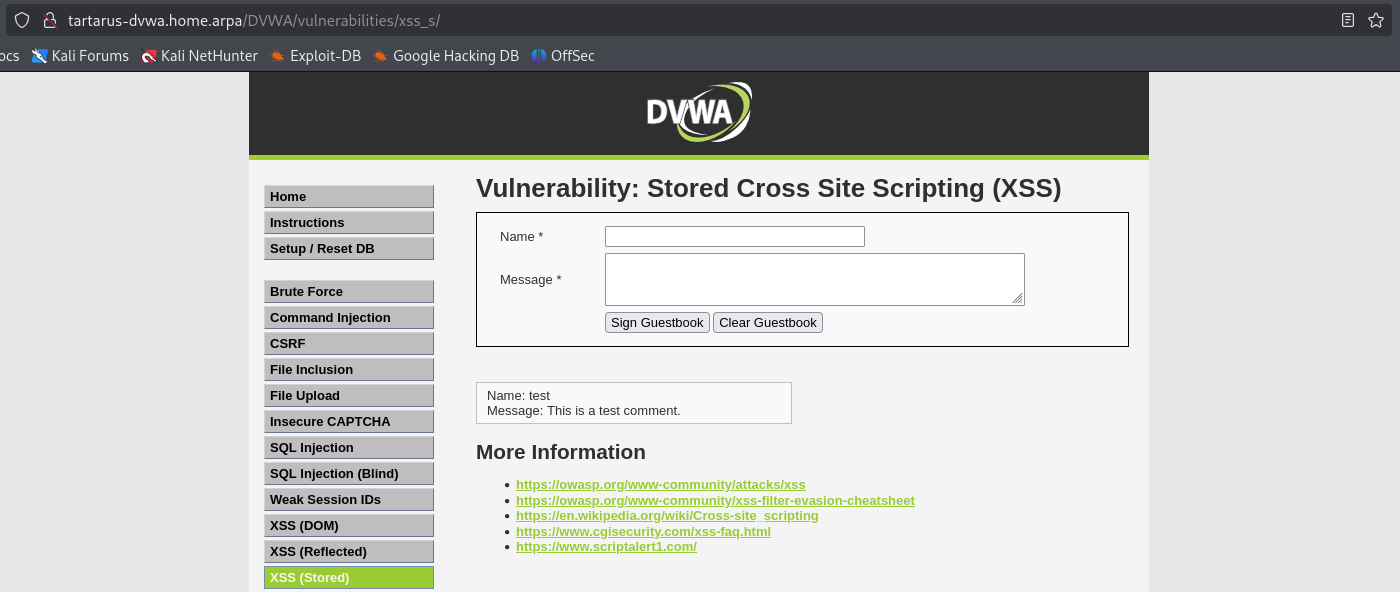Click inside the Name input field

coord(734,236)
